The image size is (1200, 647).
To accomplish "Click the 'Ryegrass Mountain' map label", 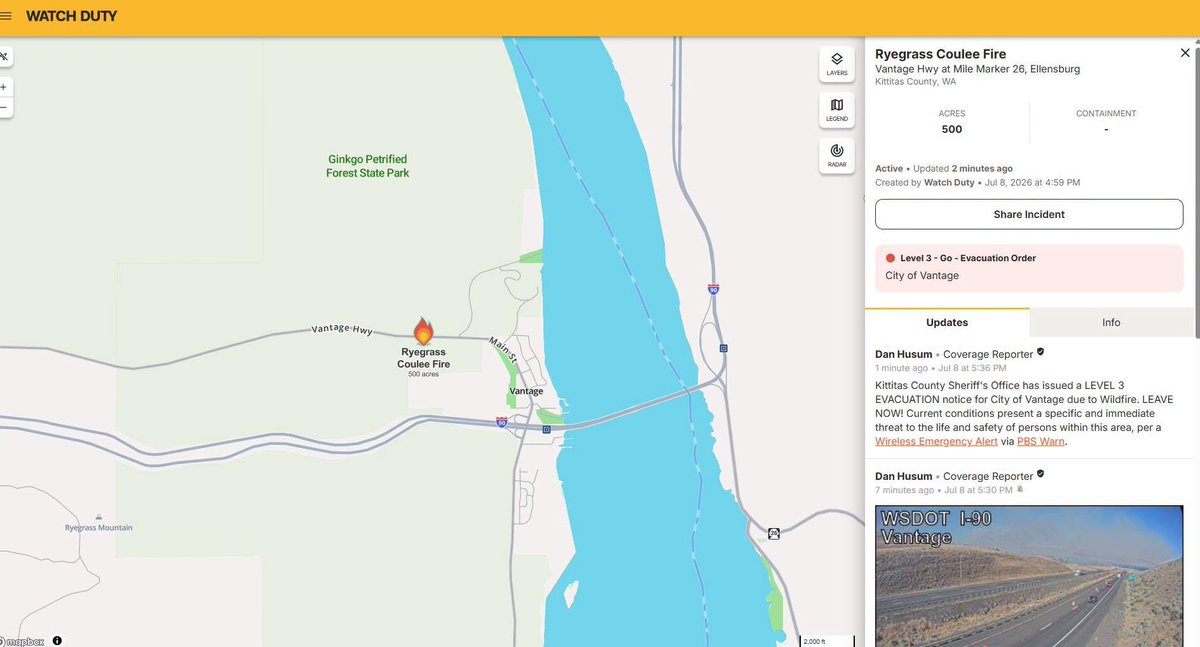I will pos(99,527).
